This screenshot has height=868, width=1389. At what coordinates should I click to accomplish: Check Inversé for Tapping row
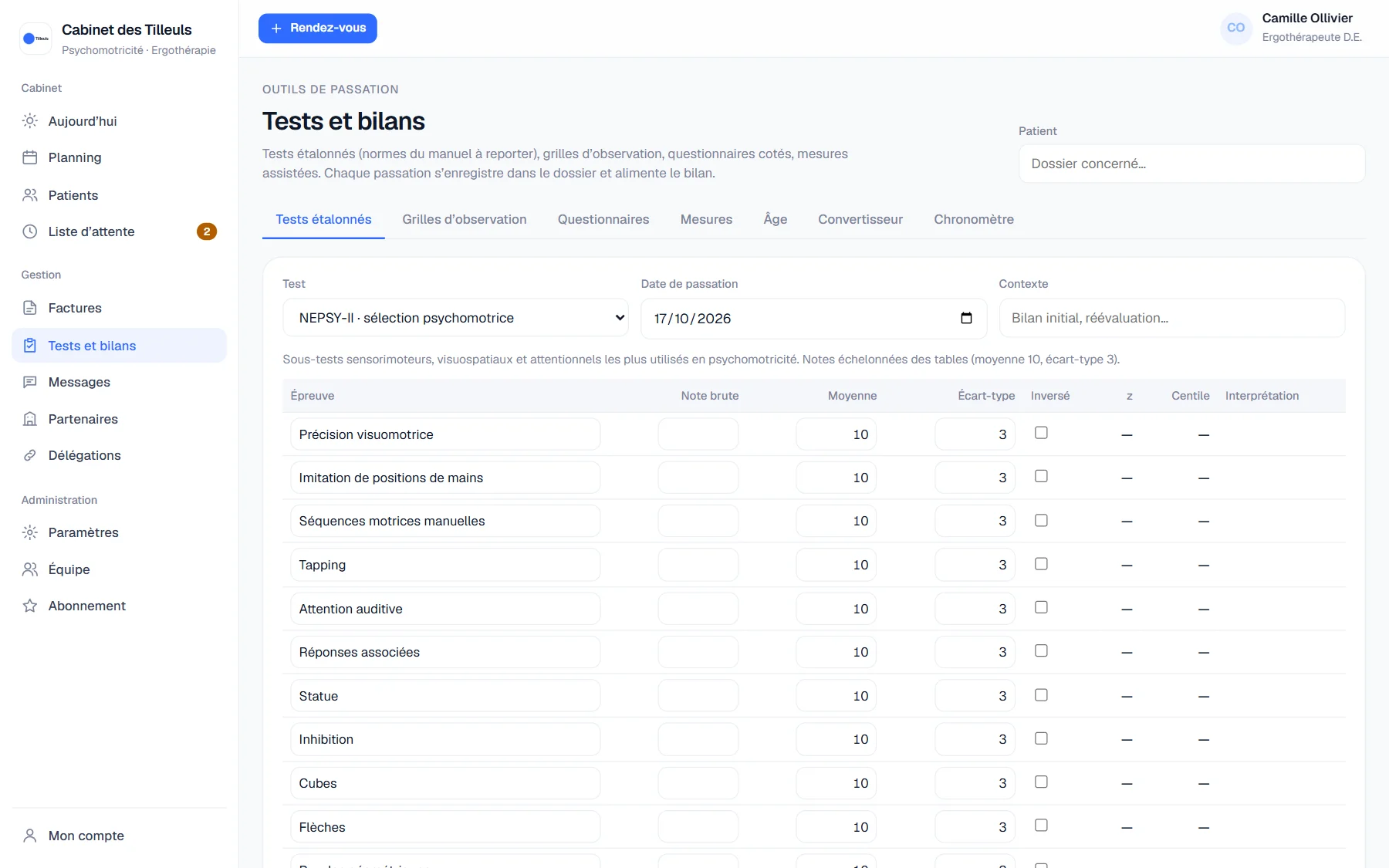[x=1041, y=564]
